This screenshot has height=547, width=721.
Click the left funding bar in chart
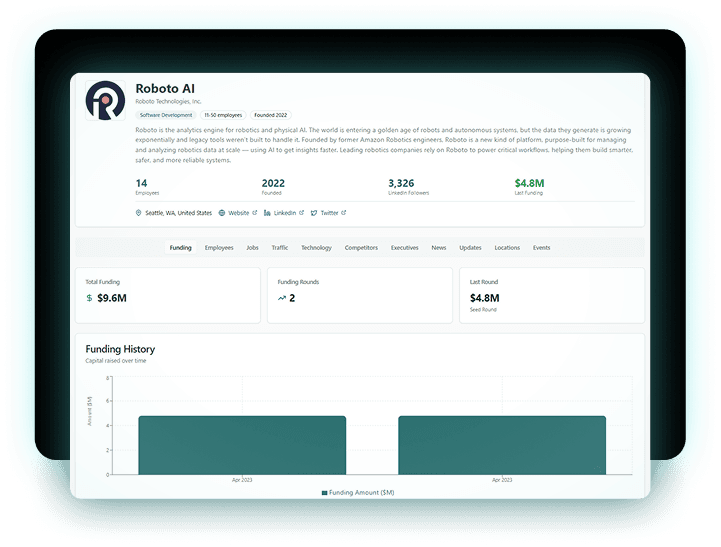pos(242,445)
